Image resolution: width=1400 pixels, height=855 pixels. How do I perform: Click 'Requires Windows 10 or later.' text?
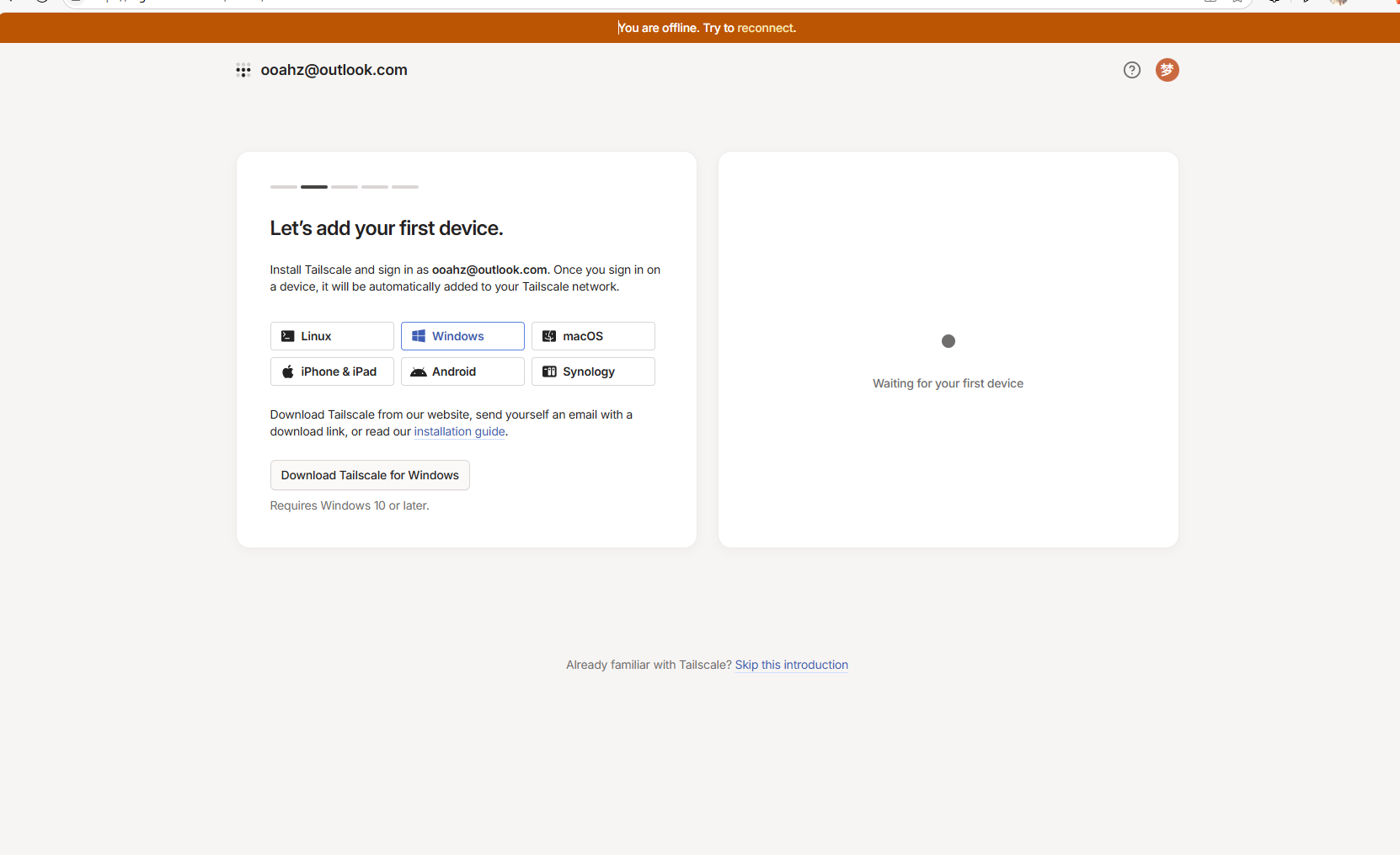pyautogui.click(x=350, y=505)
